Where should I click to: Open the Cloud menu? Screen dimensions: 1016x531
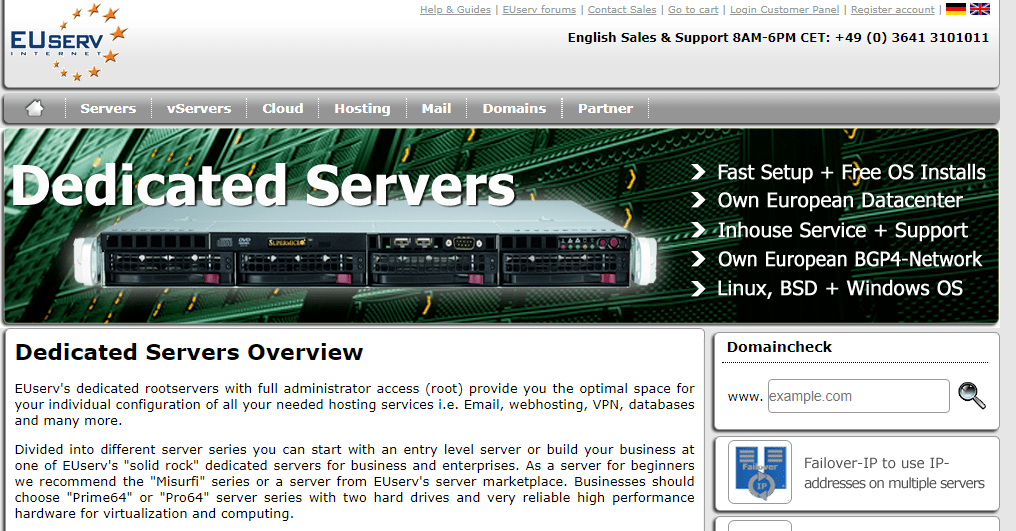(x=283, y=108)
